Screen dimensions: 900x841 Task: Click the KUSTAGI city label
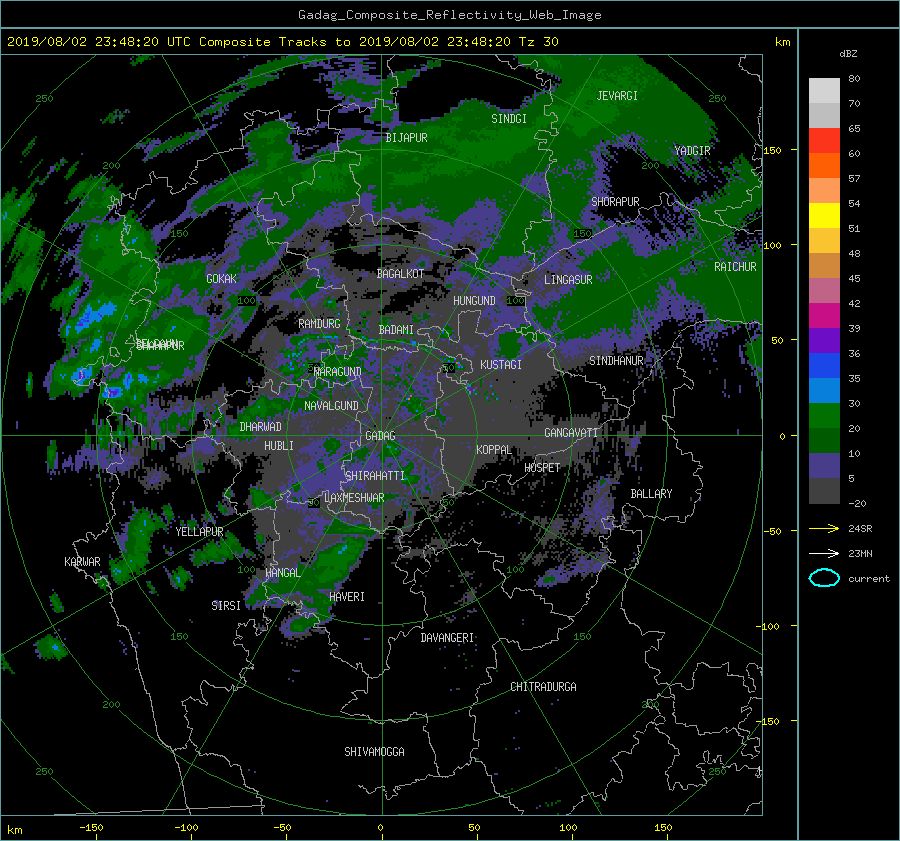pyautogui.click(x=501, y=365)
